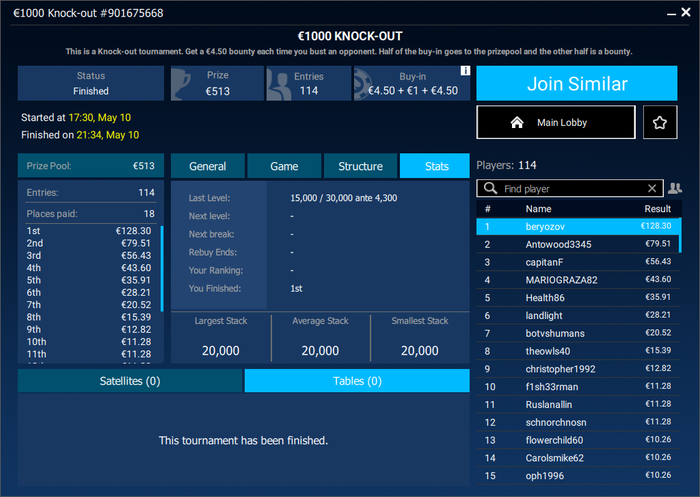Click the 4th place €43.60 payout row

point(89,268)
